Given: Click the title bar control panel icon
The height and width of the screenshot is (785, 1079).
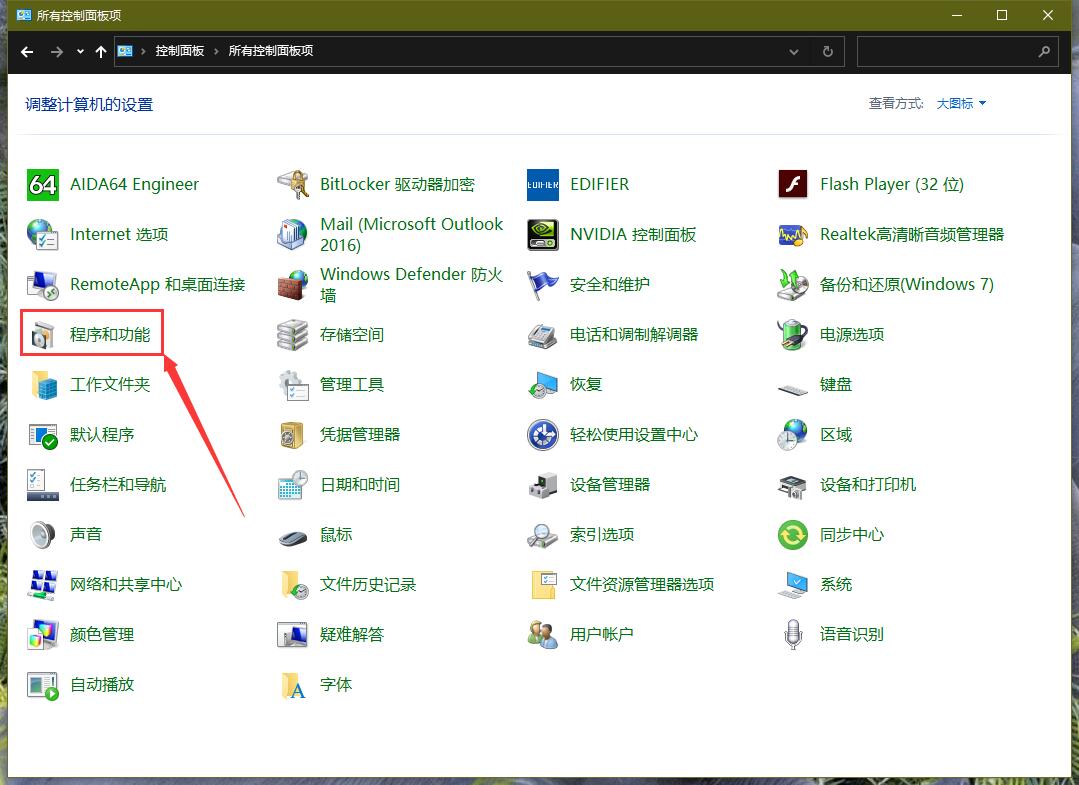Looking at the screenshot, I should point(23,15).
